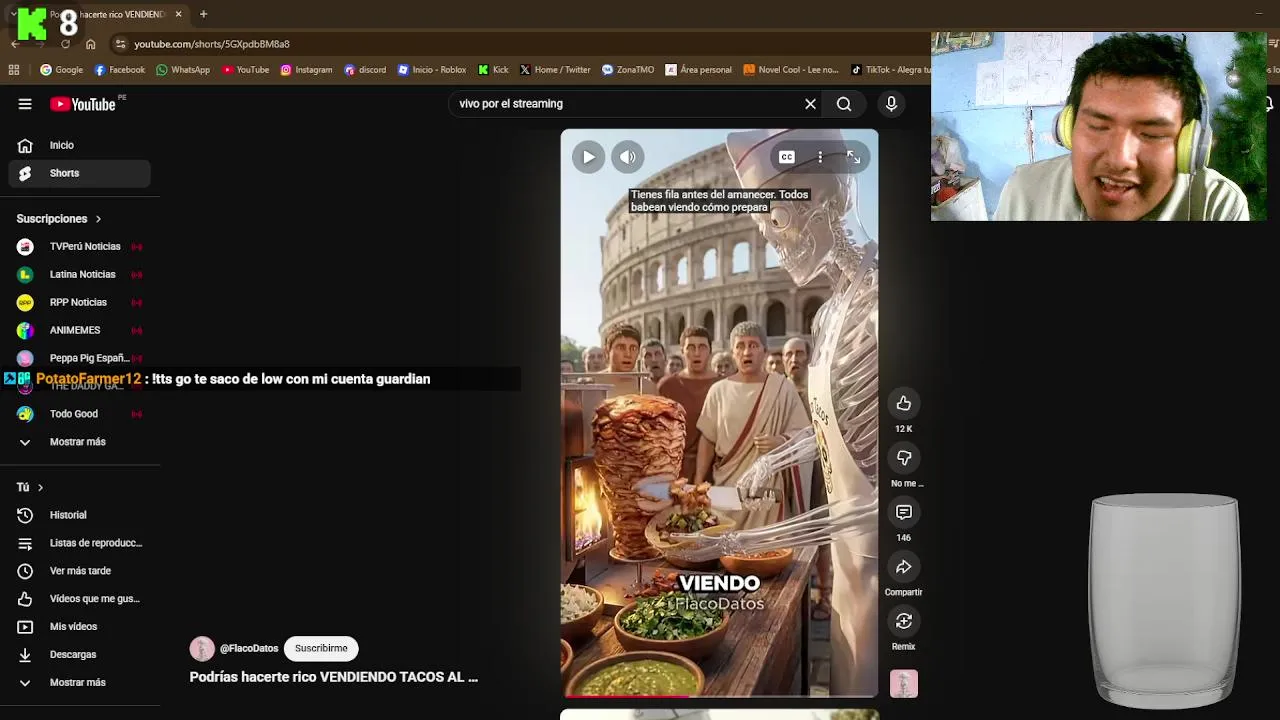
Task: Open Vídeos que me gustan
Action: [80, 599]
